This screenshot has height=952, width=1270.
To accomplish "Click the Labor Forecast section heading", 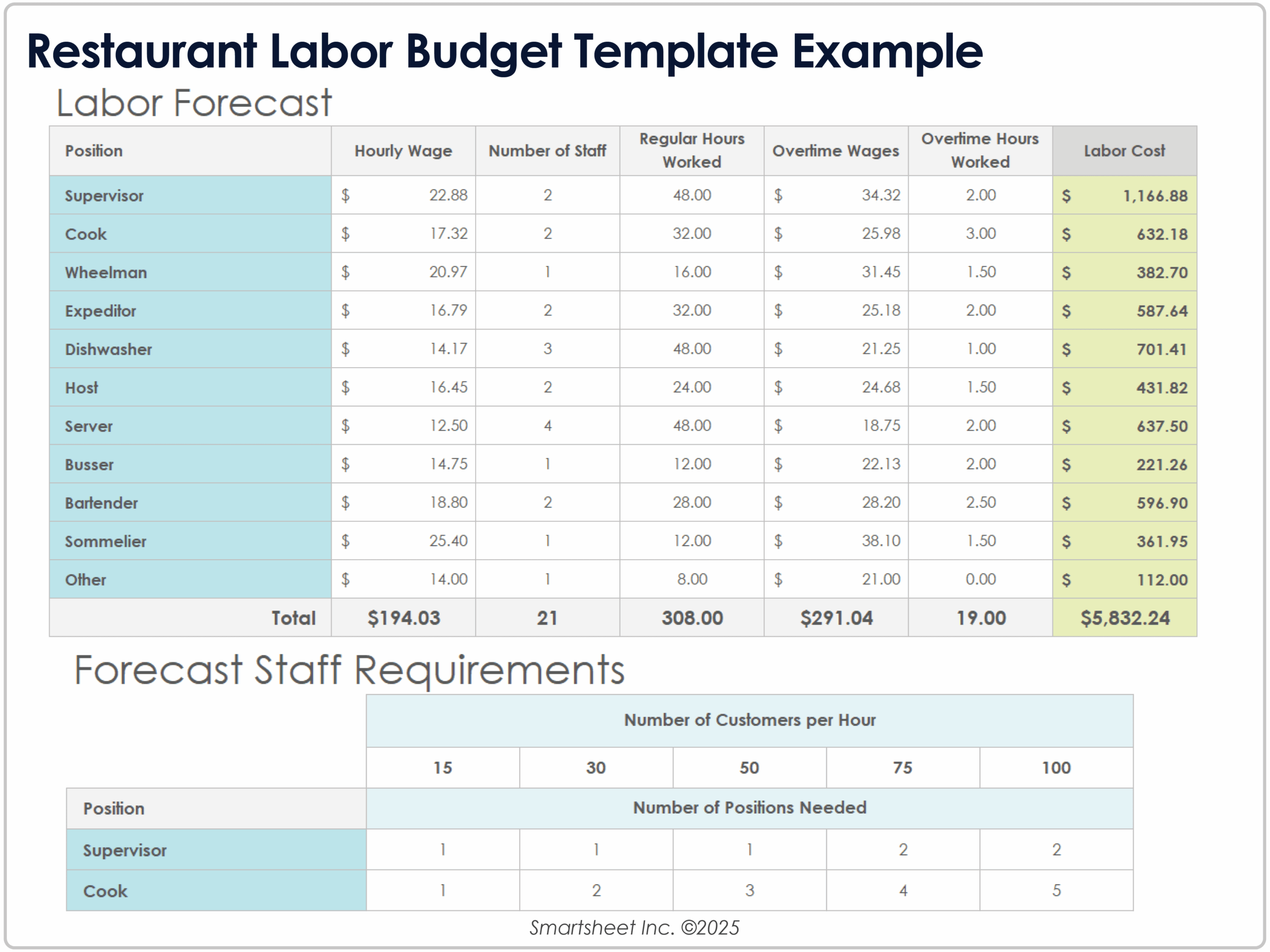I will (195, 102).
